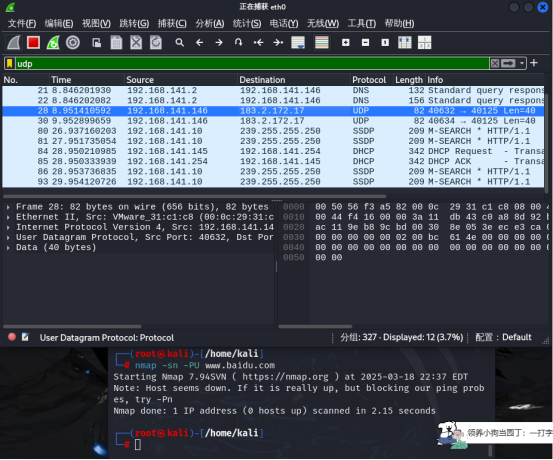
Task: Click the 配置: Default profile in status bar
Action: [x=503, y=337]
